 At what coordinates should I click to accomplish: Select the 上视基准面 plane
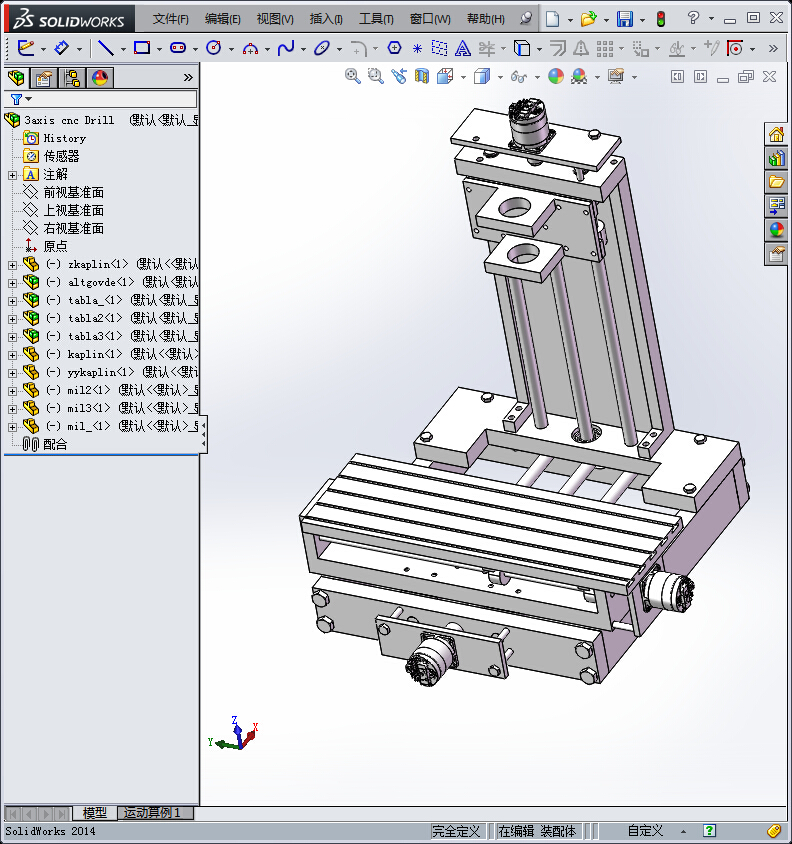point(73,210)
